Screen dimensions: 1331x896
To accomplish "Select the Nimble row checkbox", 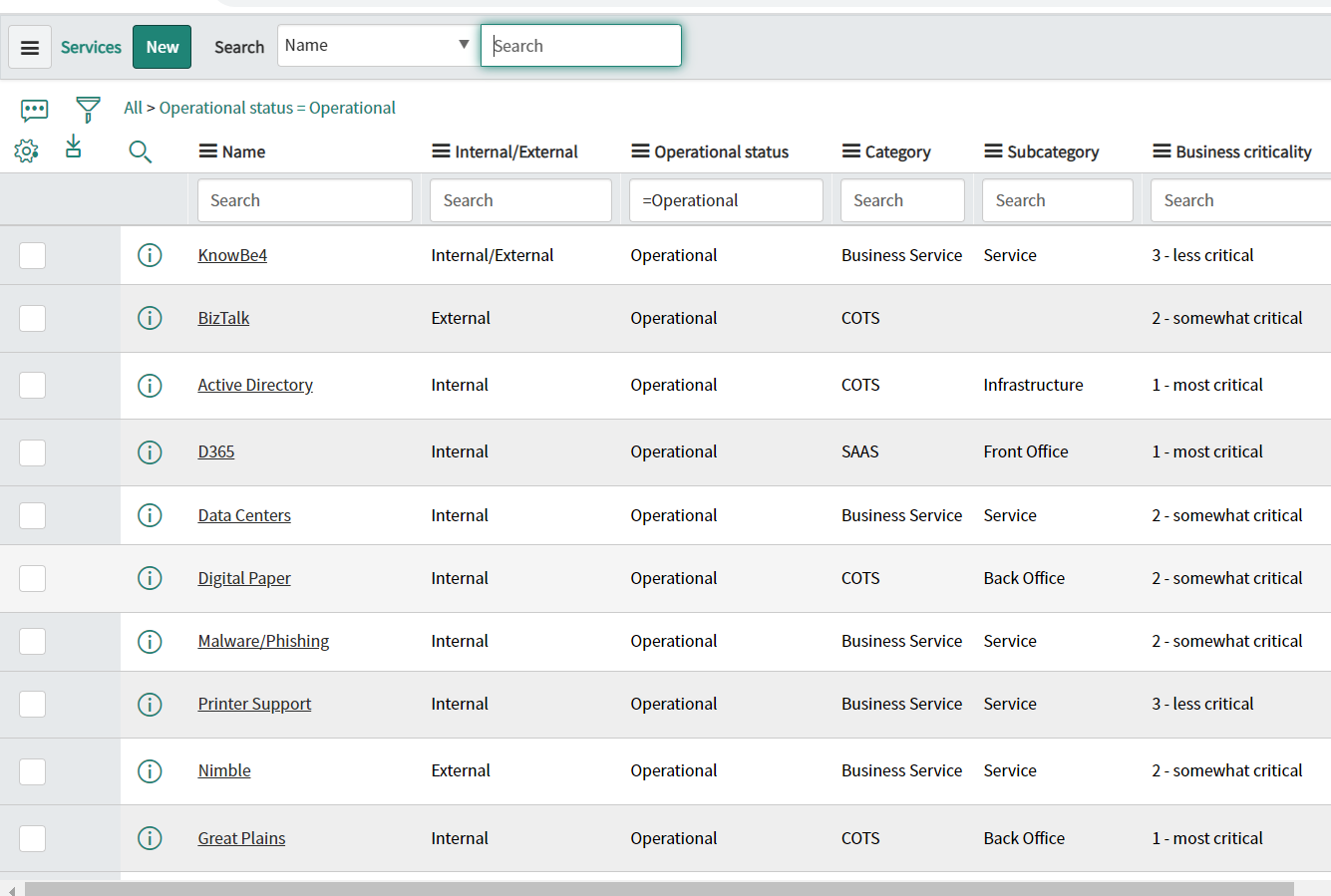I will coord(33,770).
